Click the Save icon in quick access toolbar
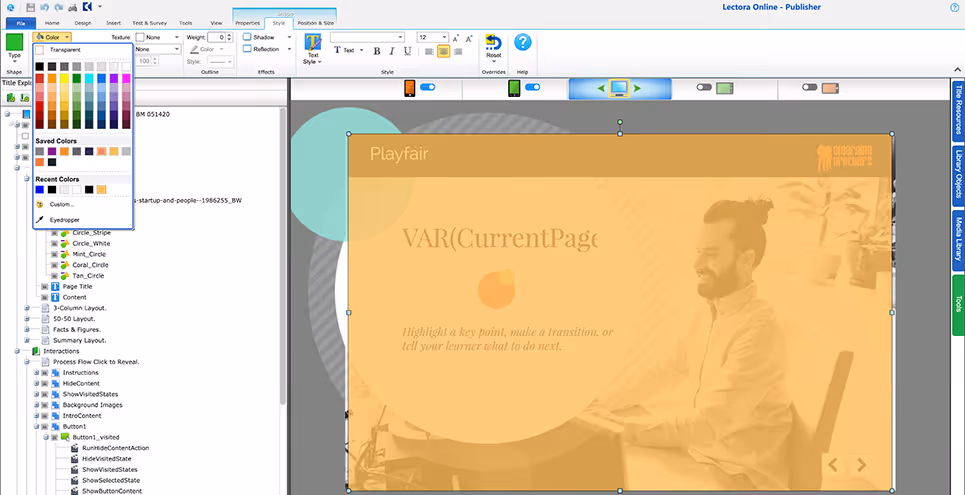Image resolution: width=965 pixels, height=495 pixels. click(x=30, y=7)
